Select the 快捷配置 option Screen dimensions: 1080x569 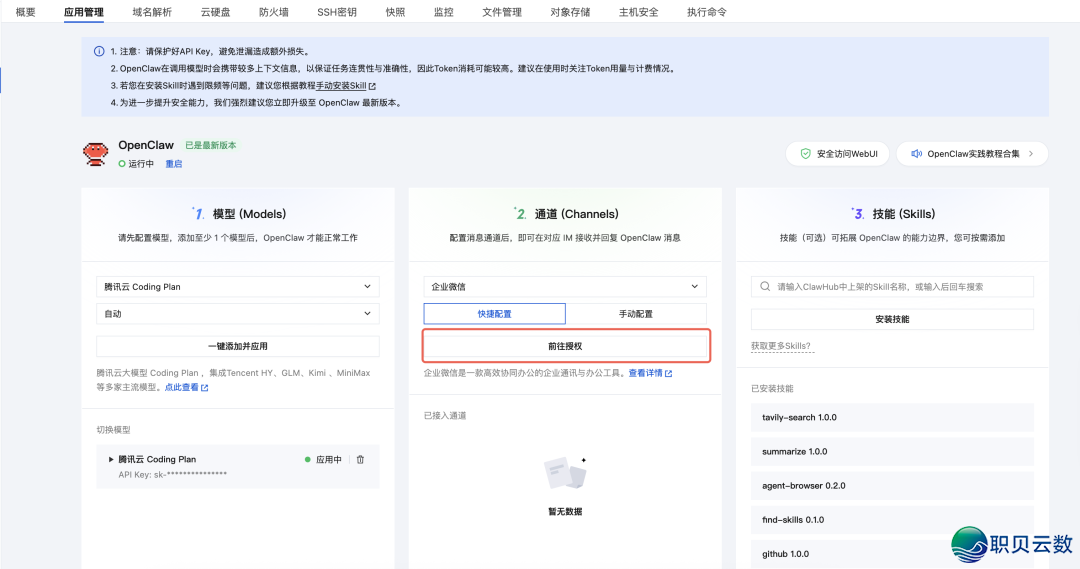click(495, 313)
